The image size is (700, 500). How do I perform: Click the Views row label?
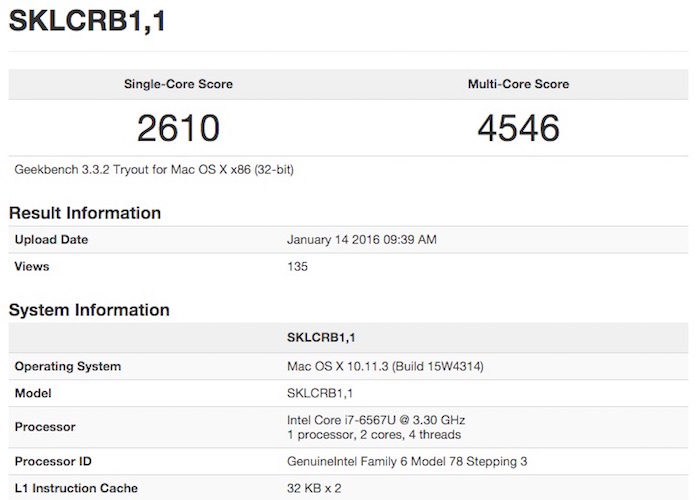32,267
